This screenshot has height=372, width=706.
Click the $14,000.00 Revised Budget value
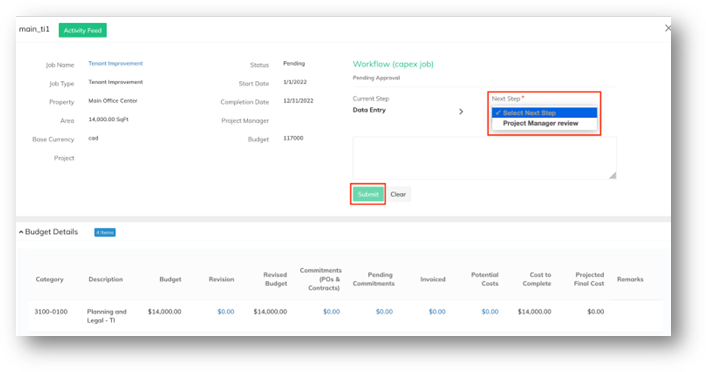tap(270, 312)
